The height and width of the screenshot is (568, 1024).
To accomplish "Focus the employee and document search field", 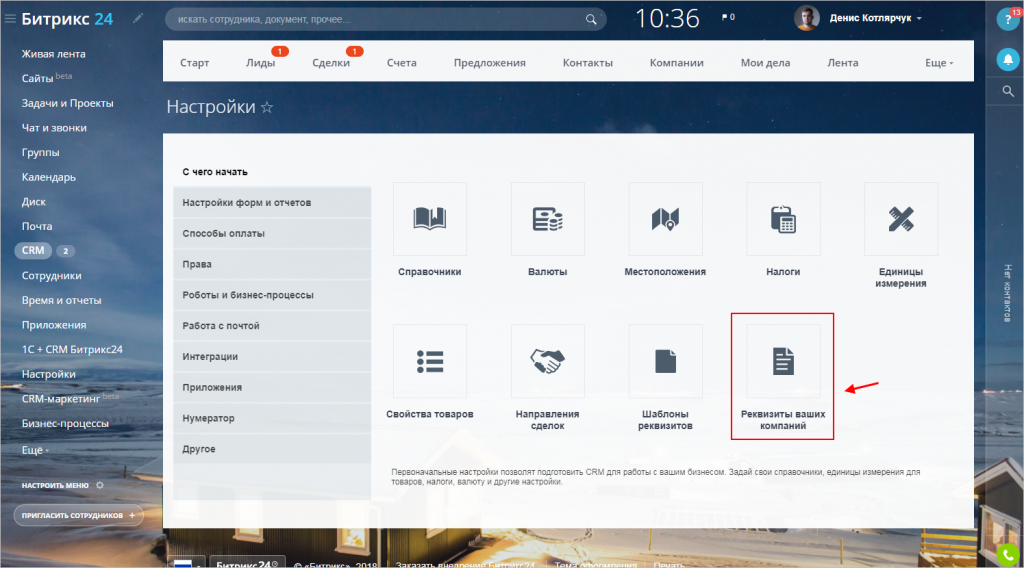I will [x=385, y=20].
